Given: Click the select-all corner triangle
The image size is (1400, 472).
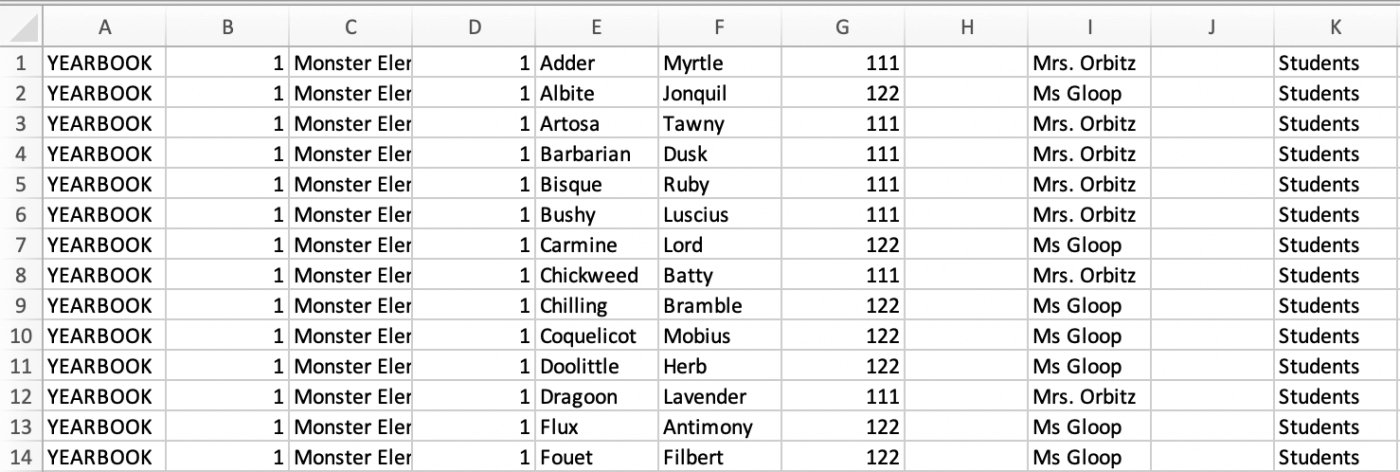Looking at the screenshot, I should click(x=21, y=27).
